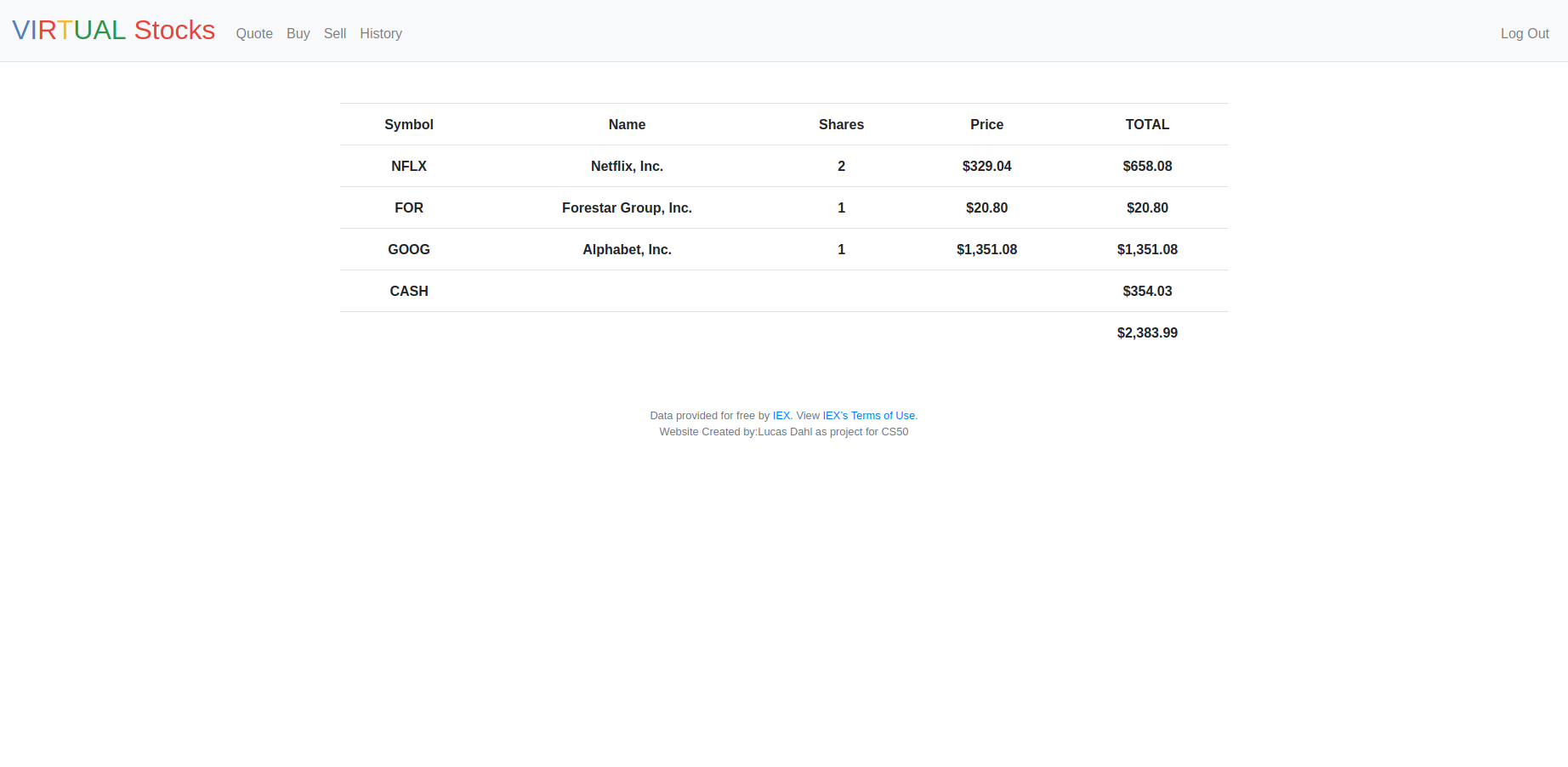Click the Shares column header
Viewport: 1568px width, 767px height.
pos(841,124)
